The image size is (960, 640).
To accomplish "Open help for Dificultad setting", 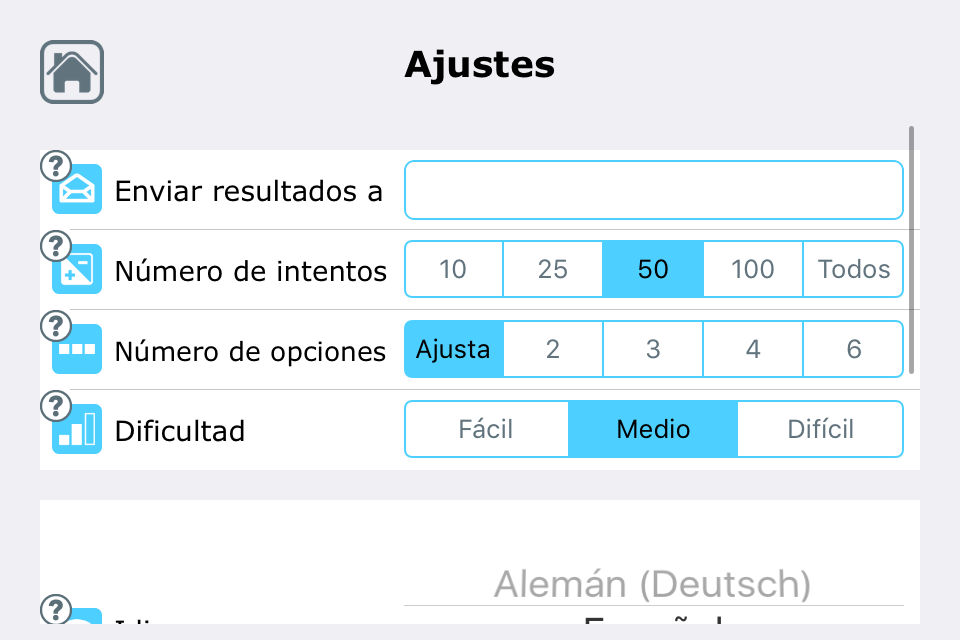I will 56,406.
